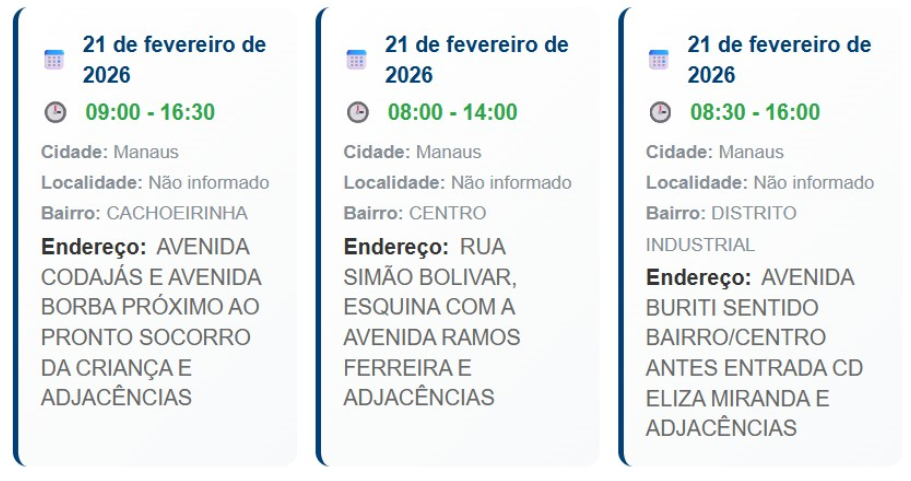
Task: Click the clock icon beside 08:30 - 16:00
Action: pyautogui.click(x=660, y=112)
